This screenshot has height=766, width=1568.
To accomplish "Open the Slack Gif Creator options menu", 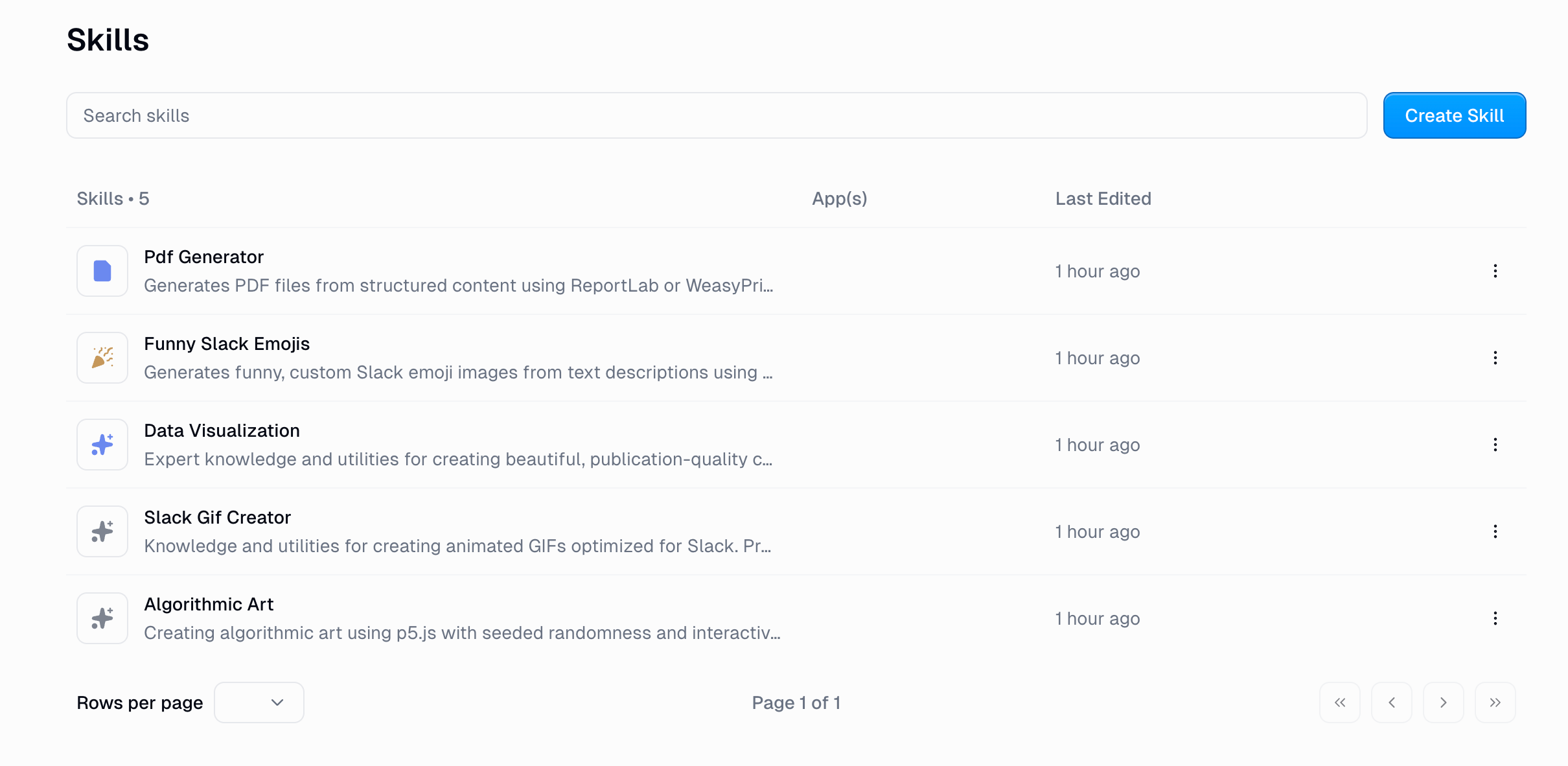I will pos(1495,531).
